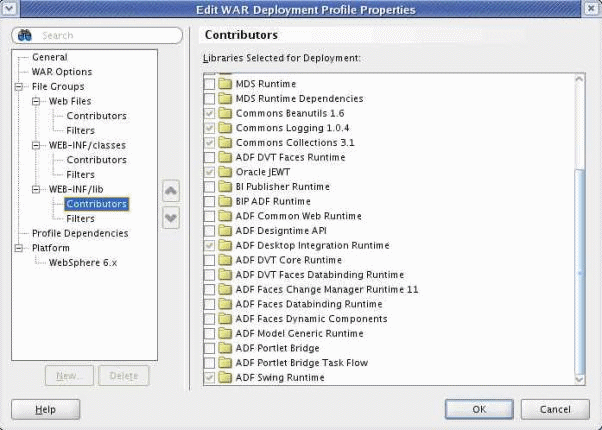Image resolution: width=602 pixels, height=430 pixels.
Task: Click the MDS Runtime folder icon
Action: 225,84
